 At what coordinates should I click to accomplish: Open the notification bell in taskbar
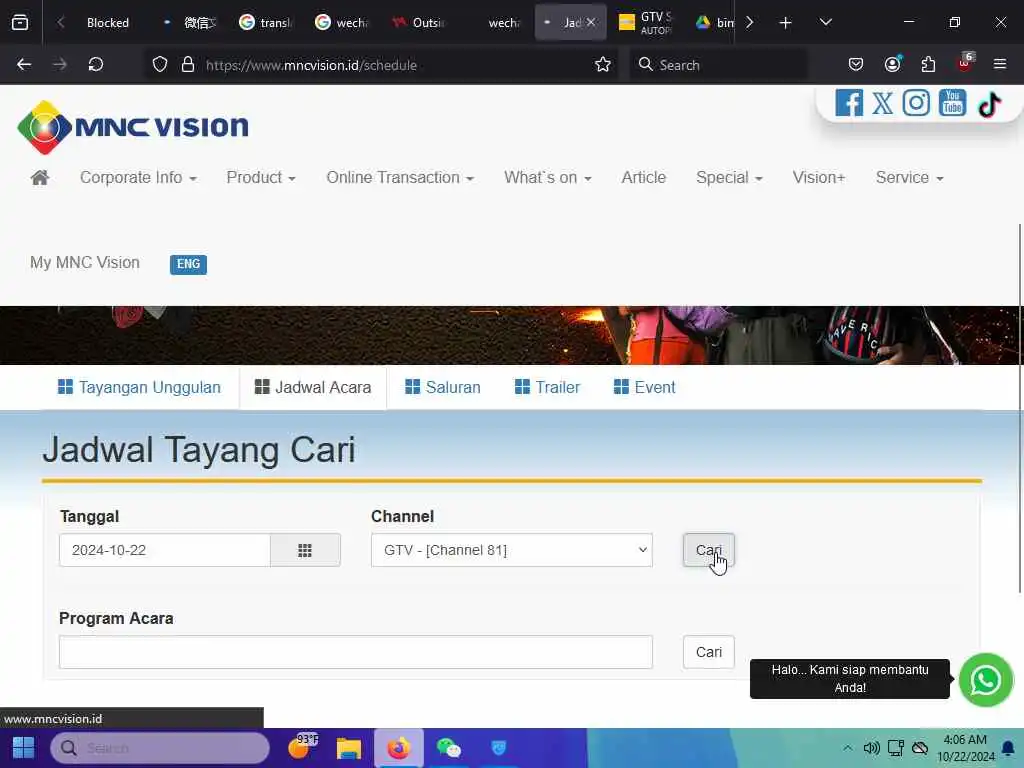(x=1008, y=748)
